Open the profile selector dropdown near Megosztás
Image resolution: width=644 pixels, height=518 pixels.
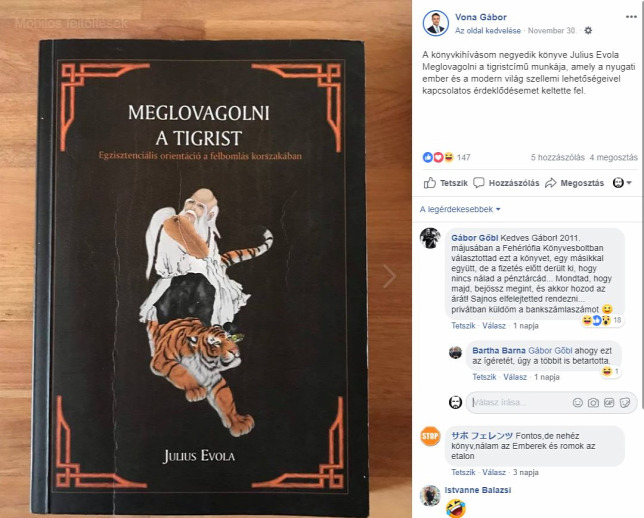pyautogui.click(x=622, y=183)
